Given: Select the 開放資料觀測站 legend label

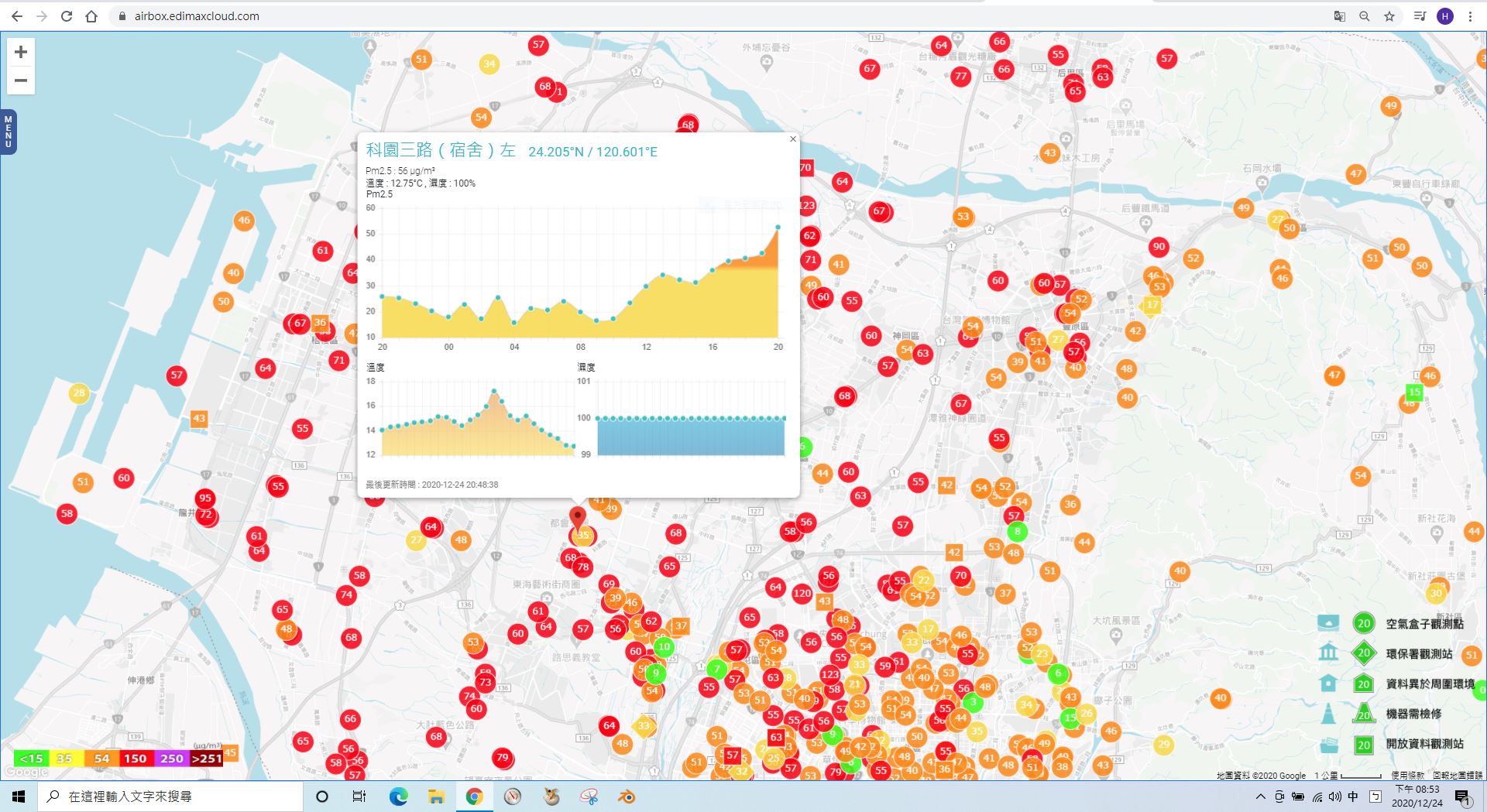Looking at the screenshot, I should [x=1425, y=744].
